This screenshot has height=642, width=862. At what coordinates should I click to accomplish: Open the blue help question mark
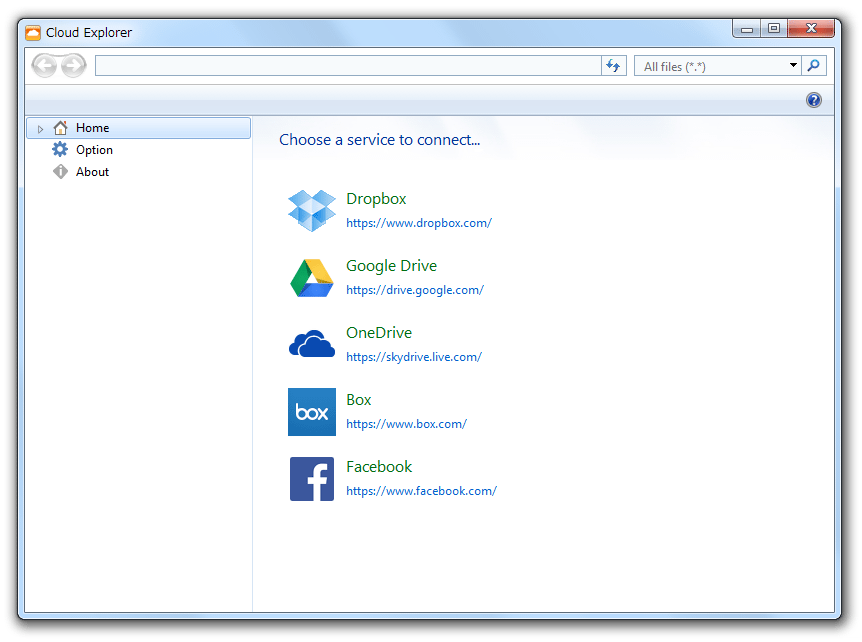click(x=814, y=100)
